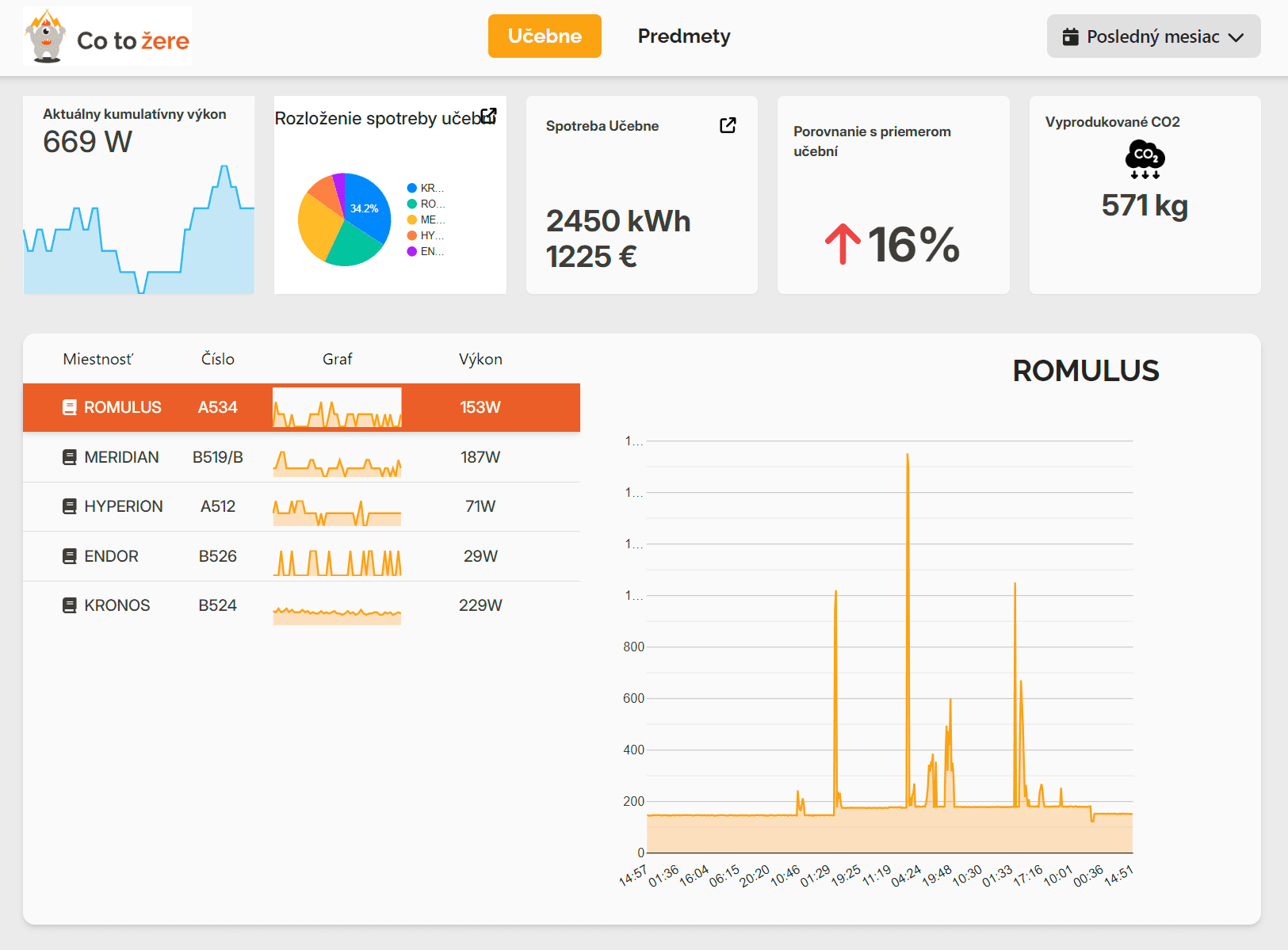
Task: Toggle ME legend entry in pie chart
Action: [426, 219]
